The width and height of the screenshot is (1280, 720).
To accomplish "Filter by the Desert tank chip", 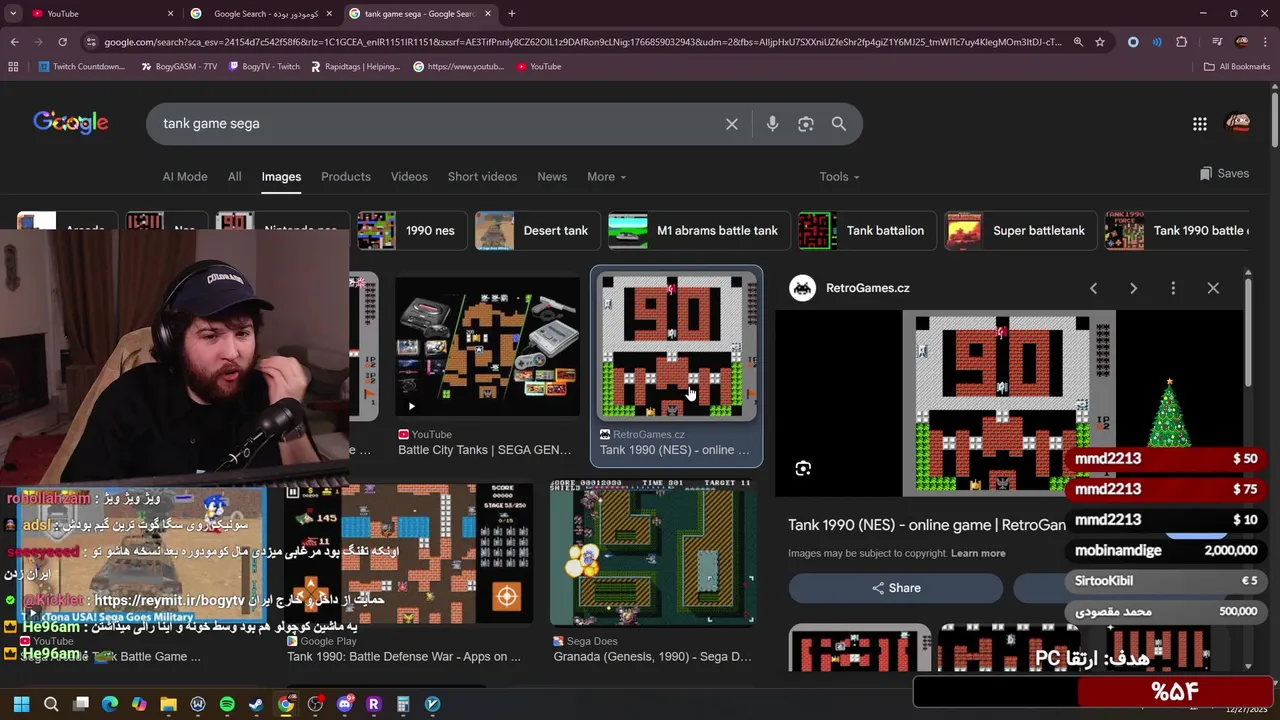I will 537,231.
